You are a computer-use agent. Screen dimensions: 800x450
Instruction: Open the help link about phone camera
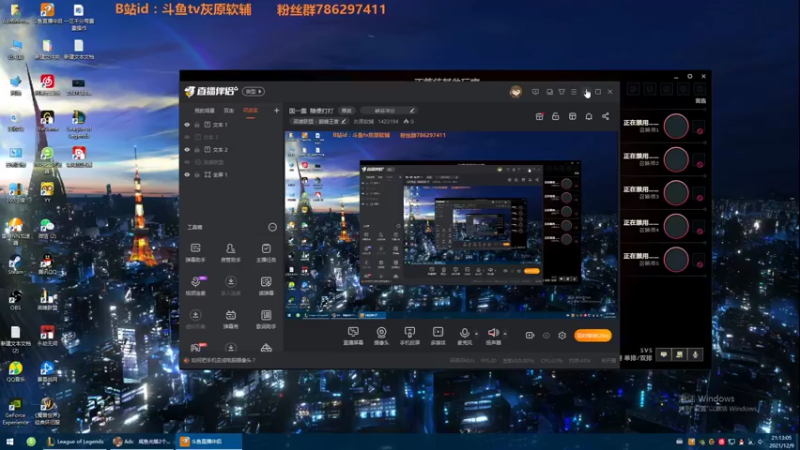[223, 360]
